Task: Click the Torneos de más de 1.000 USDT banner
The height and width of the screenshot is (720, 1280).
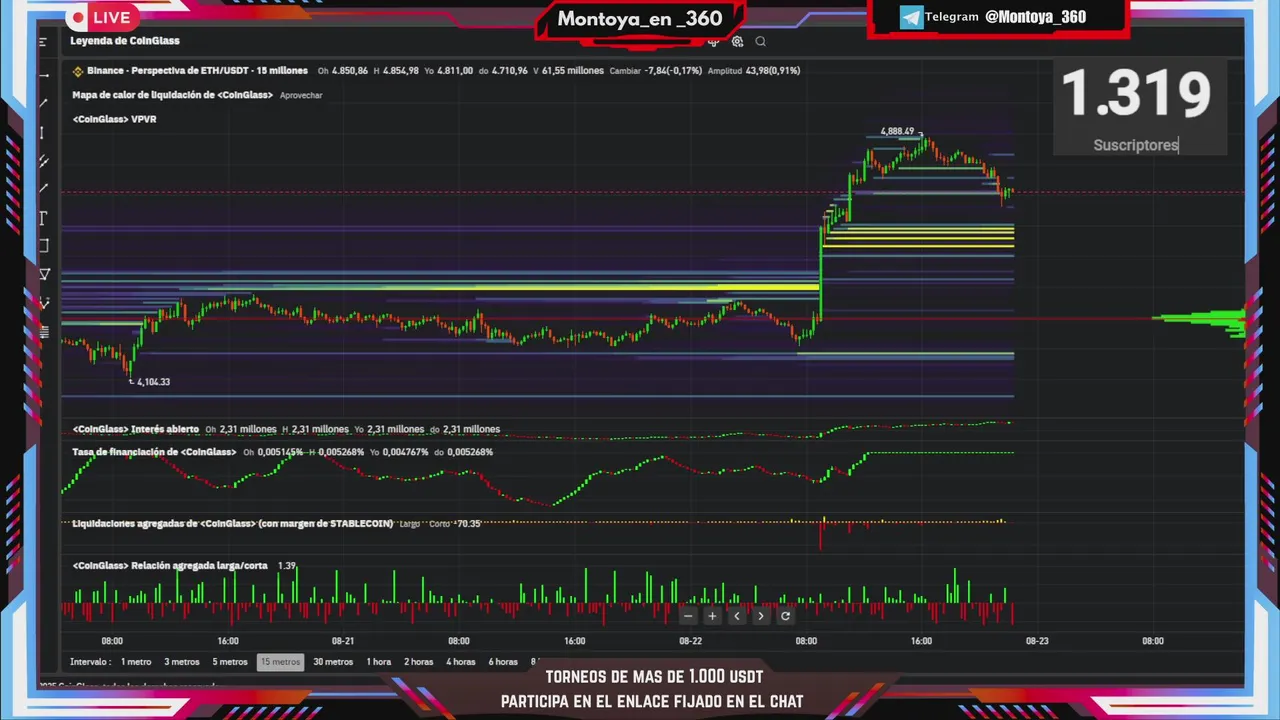Action: (x=654, y=689)
